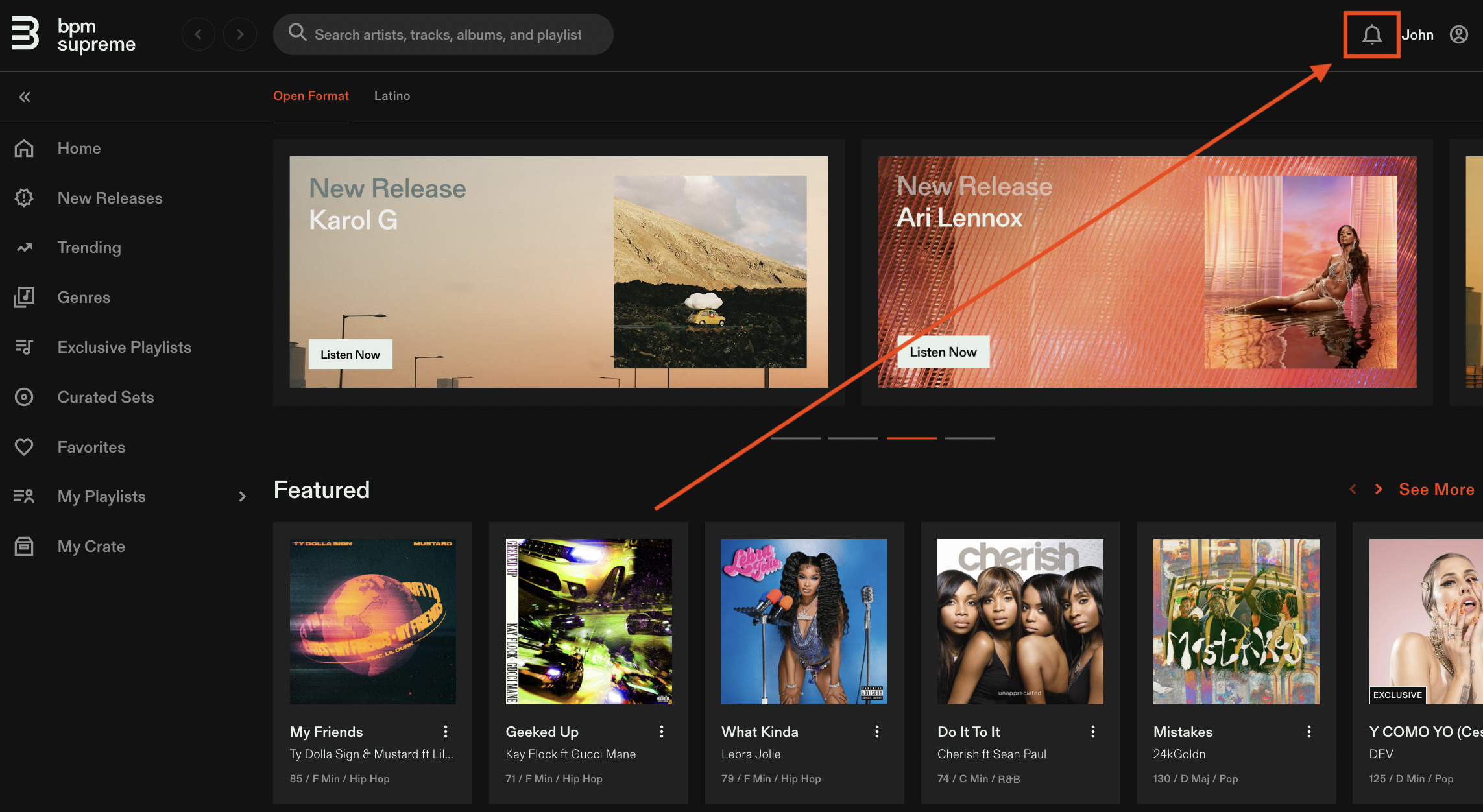
Task: Click artist Cherish ft Sean Paul
Action: 992,754
